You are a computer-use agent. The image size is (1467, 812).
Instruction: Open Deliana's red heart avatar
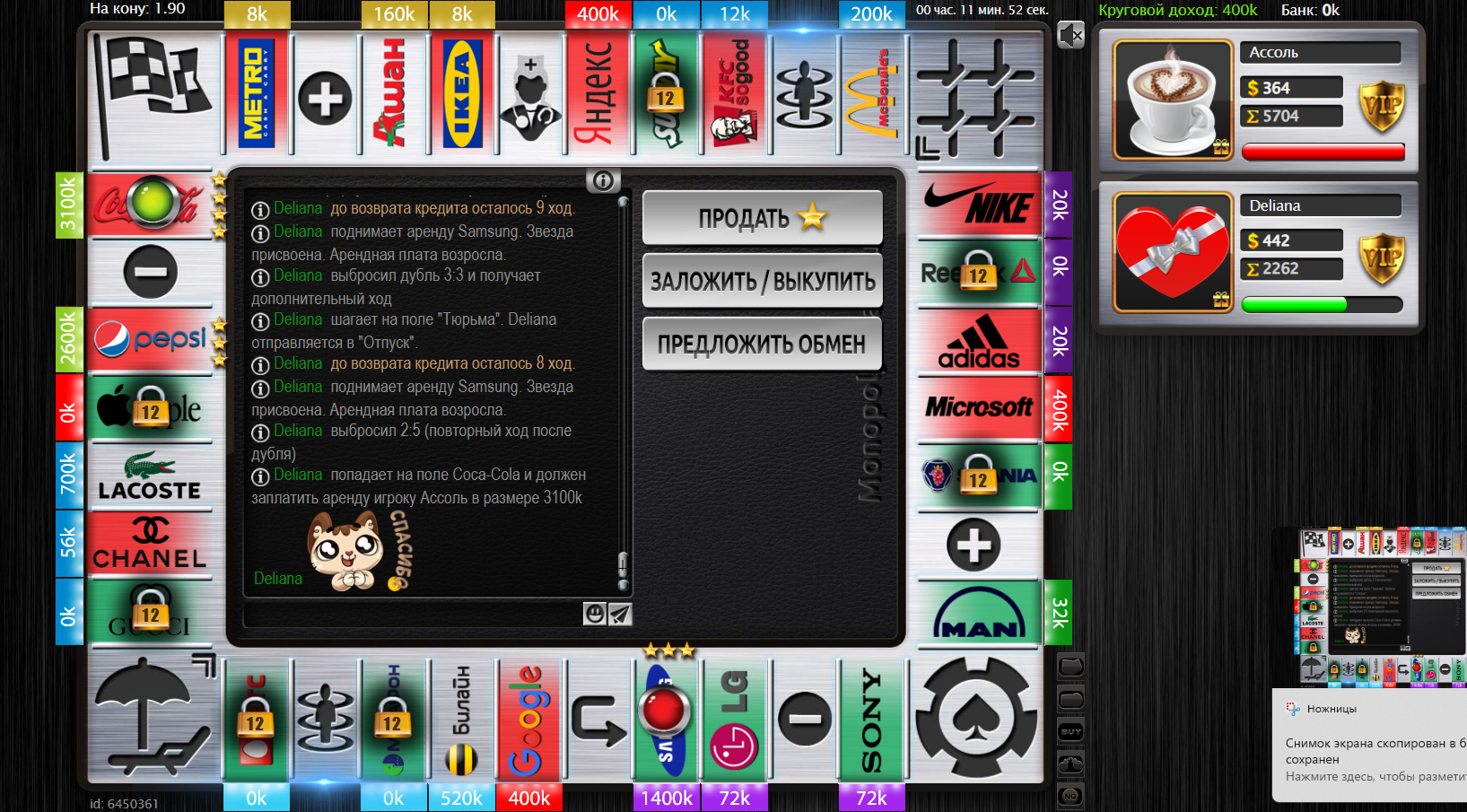(x=1173, y=253)
